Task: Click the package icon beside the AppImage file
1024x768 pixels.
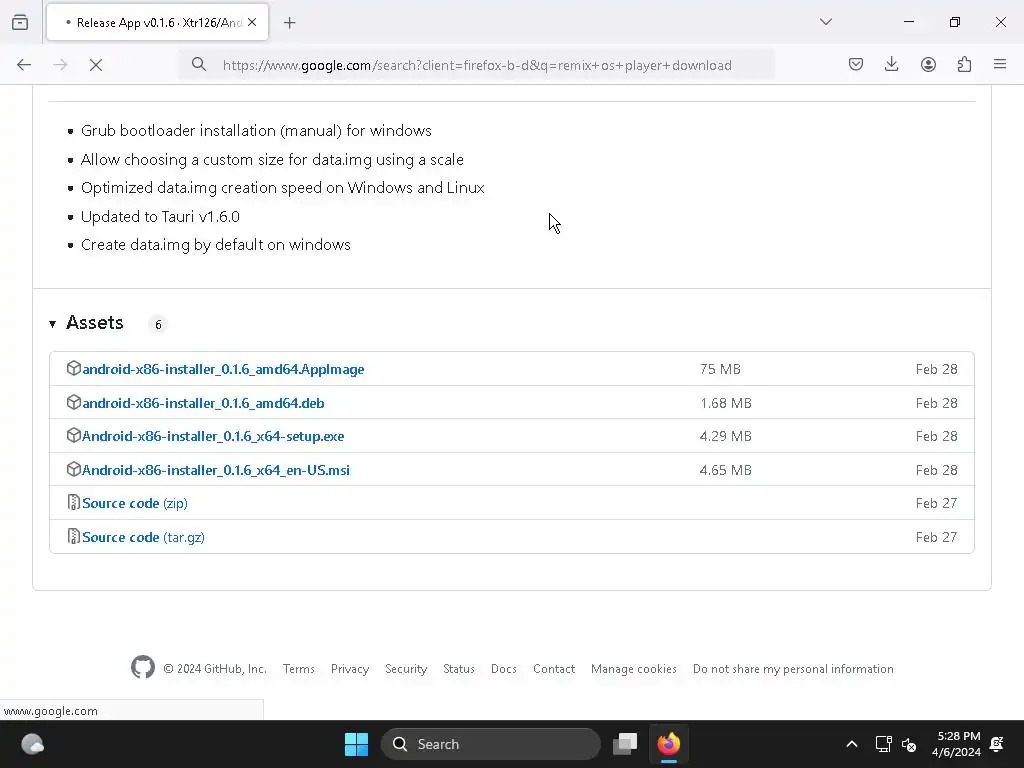Action: click(x=74, y=368)
